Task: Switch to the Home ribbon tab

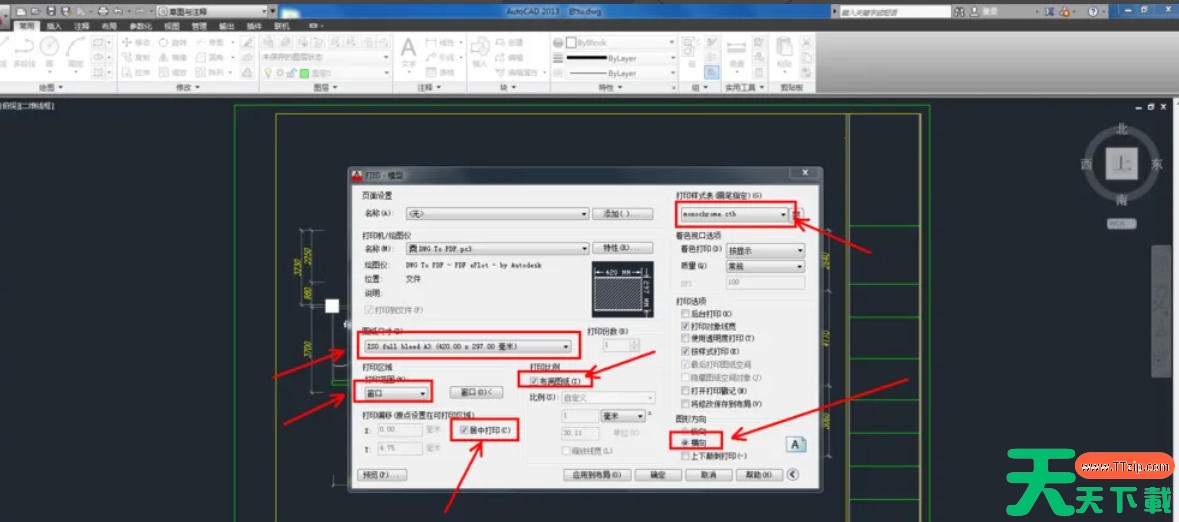Action: coord(27,26)
